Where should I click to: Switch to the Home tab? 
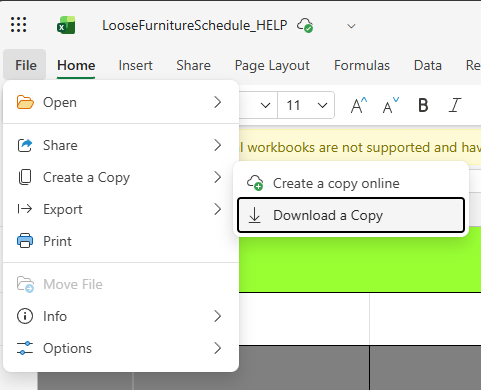click(76, 65)
